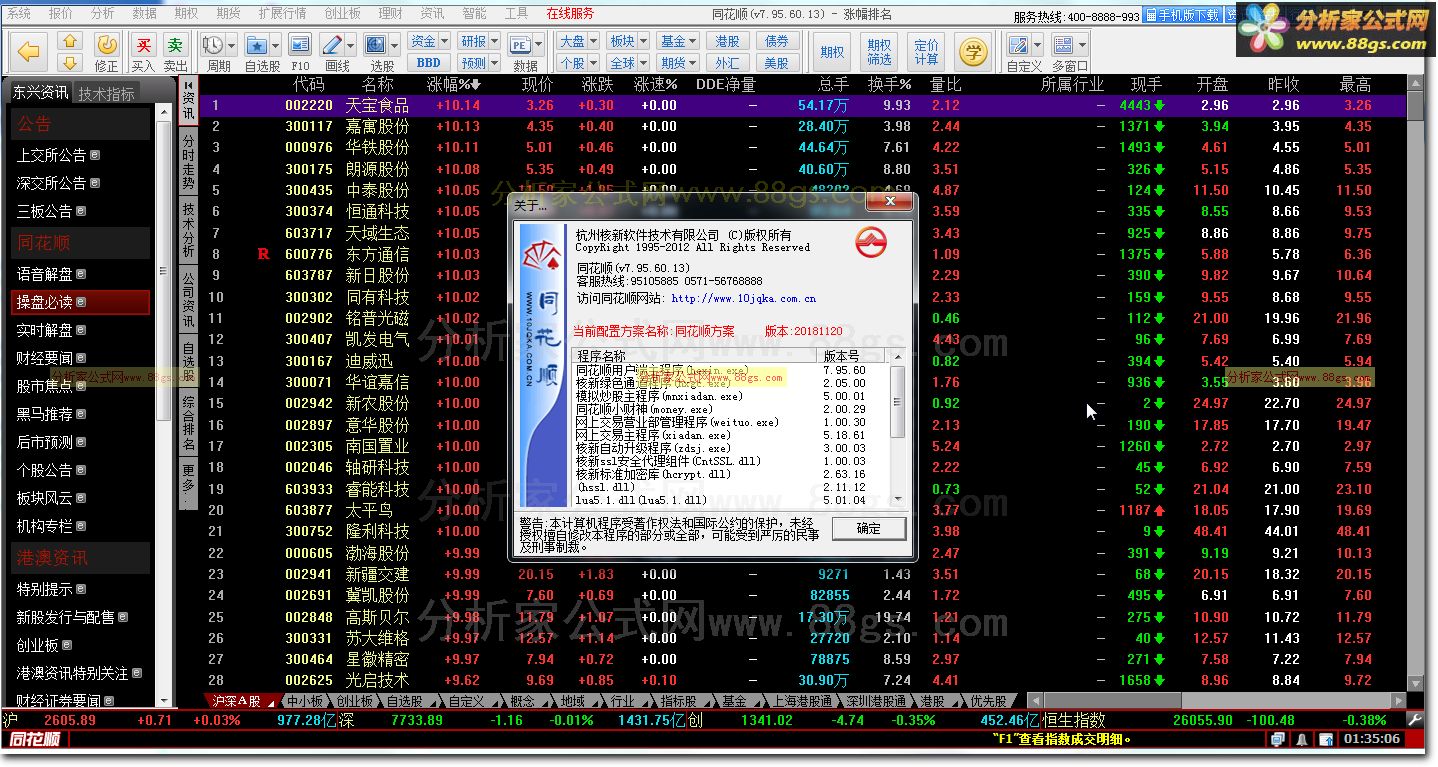This screenshot has width=1438, height=767.
Task: Open the 在线服务 menu
Action: (x=570, y=14)
